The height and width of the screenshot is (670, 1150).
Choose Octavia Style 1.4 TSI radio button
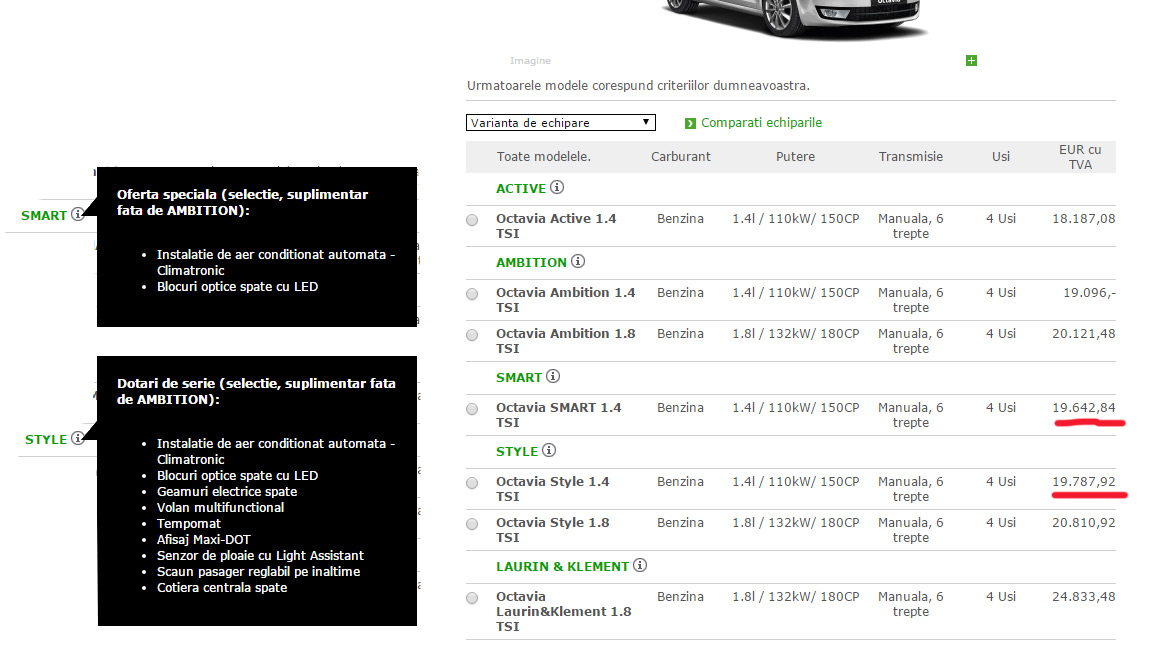point(472,483)
